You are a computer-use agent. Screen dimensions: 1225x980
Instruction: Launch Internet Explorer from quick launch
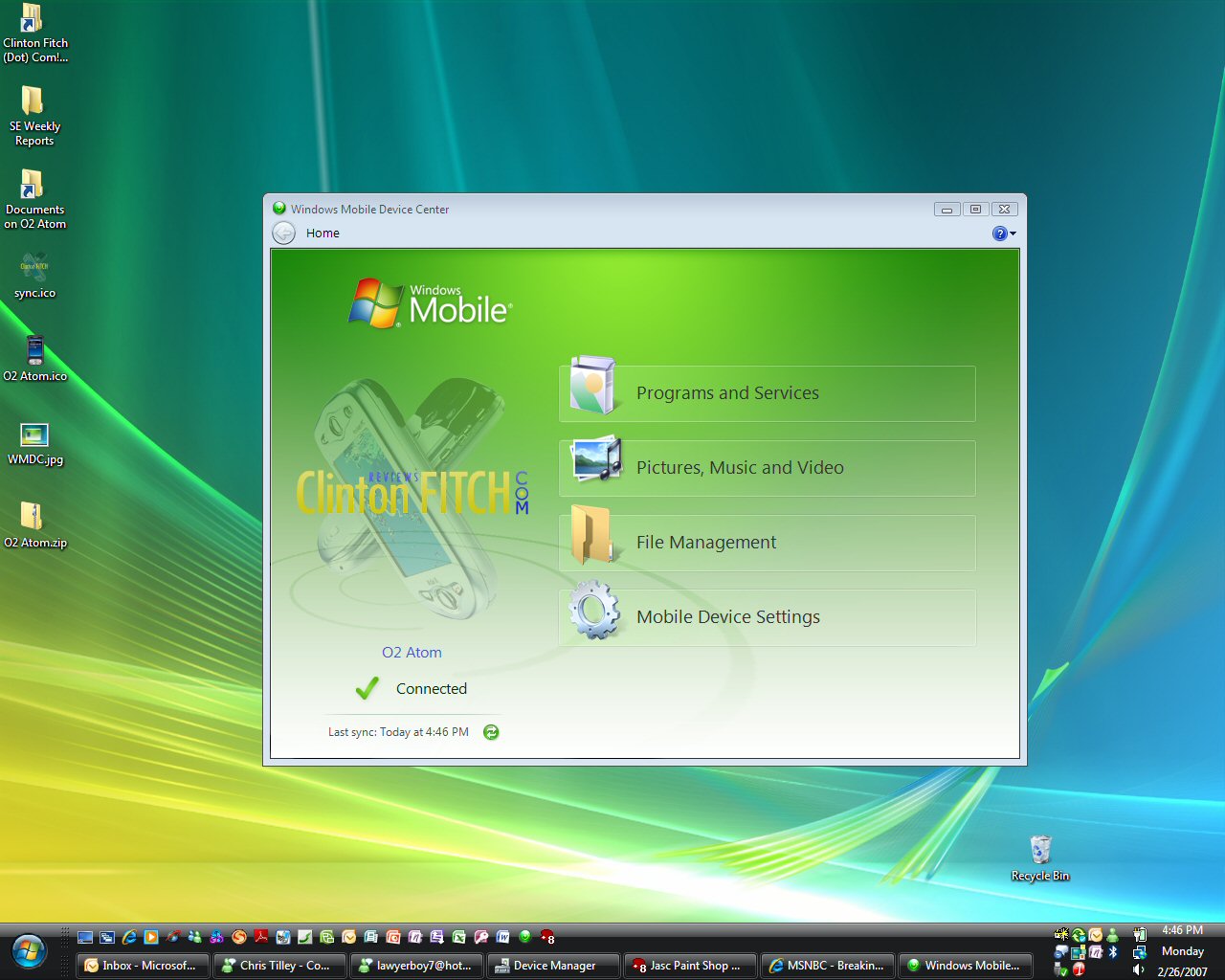(129, 938)
